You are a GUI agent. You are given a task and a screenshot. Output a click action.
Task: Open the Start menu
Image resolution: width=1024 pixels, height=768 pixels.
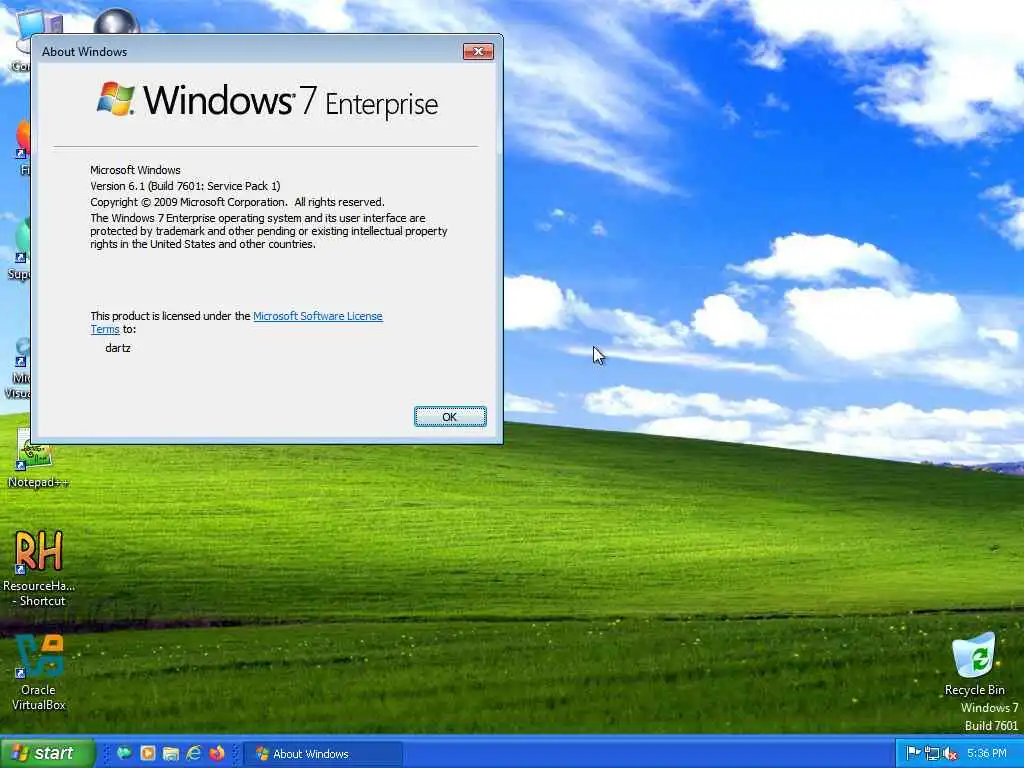pyautogui.click(x=46, y=753)
